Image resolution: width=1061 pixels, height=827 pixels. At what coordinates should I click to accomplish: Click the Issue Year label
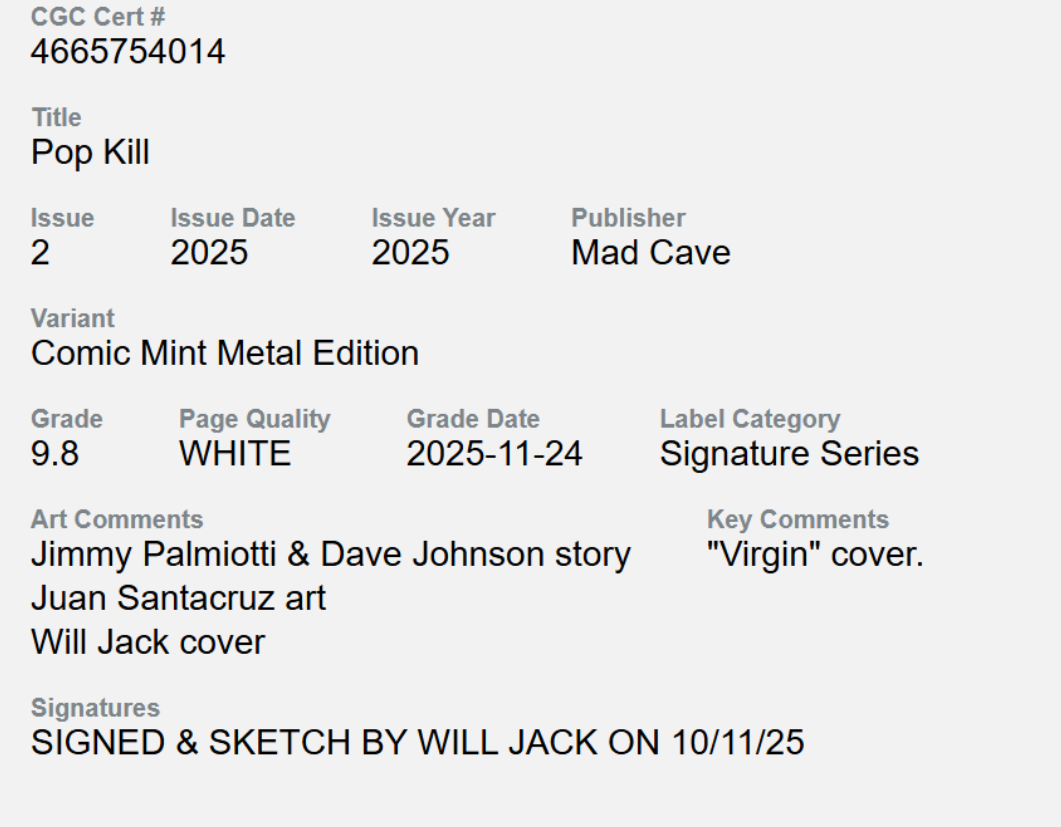click(x=433, y=218)
